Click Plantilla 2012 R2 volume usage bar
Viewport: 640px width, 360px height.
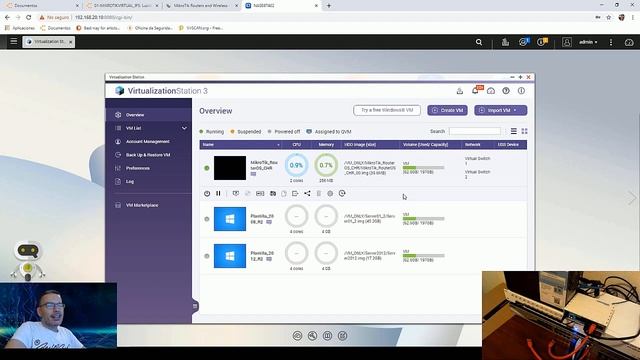pos(423,256)
